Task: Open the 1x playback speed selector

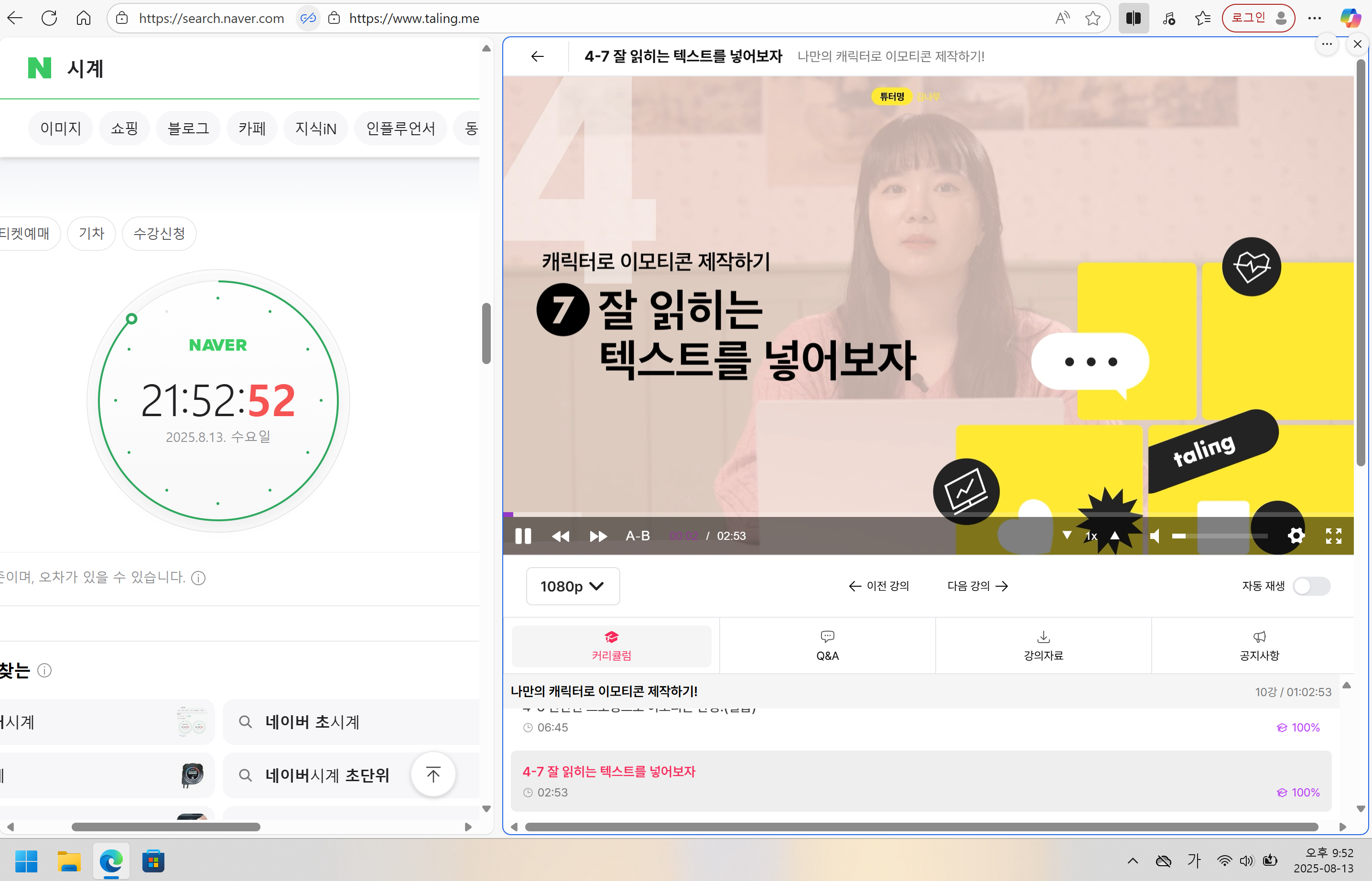Action: coord(1091,536)
